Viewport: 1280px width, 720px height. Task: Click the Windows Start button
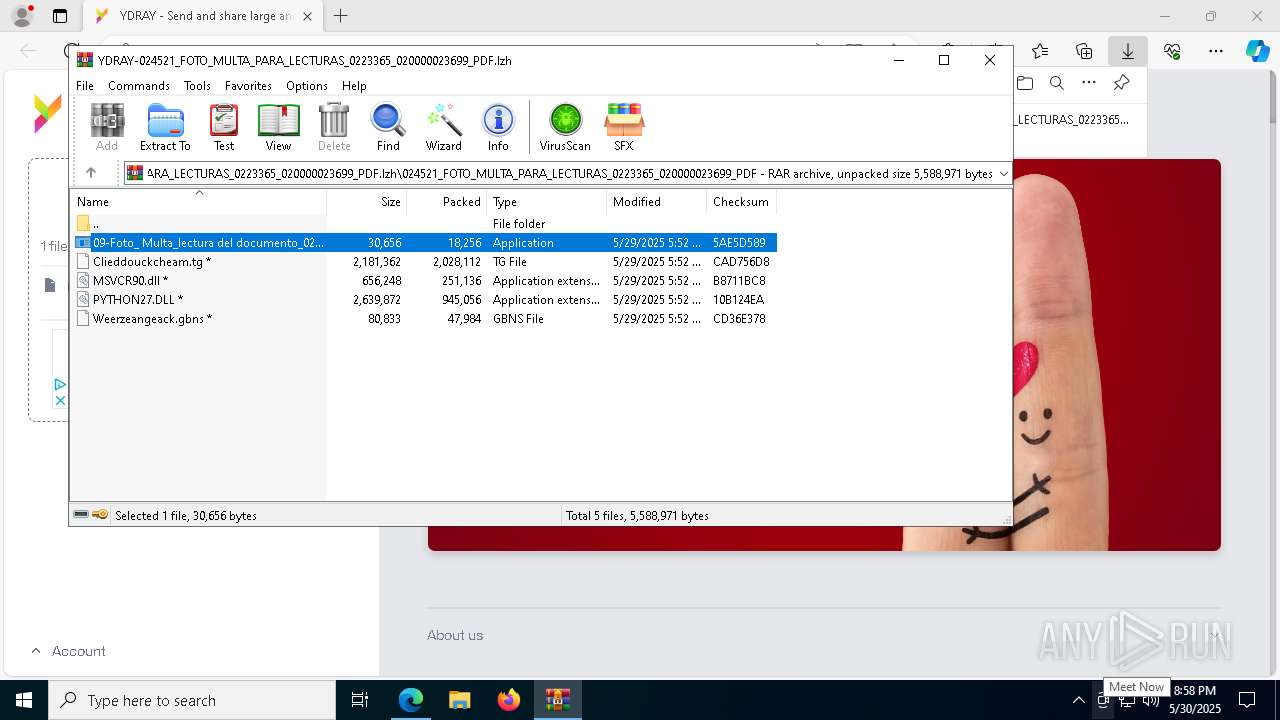24,700
